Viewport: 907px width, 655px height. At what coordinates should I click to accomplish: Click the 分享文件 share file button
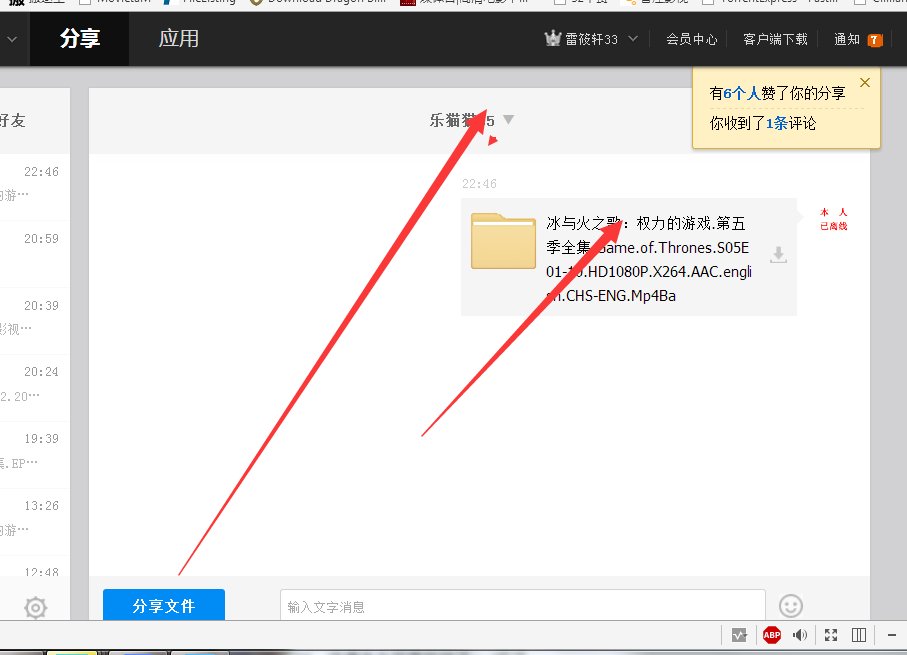163,605
